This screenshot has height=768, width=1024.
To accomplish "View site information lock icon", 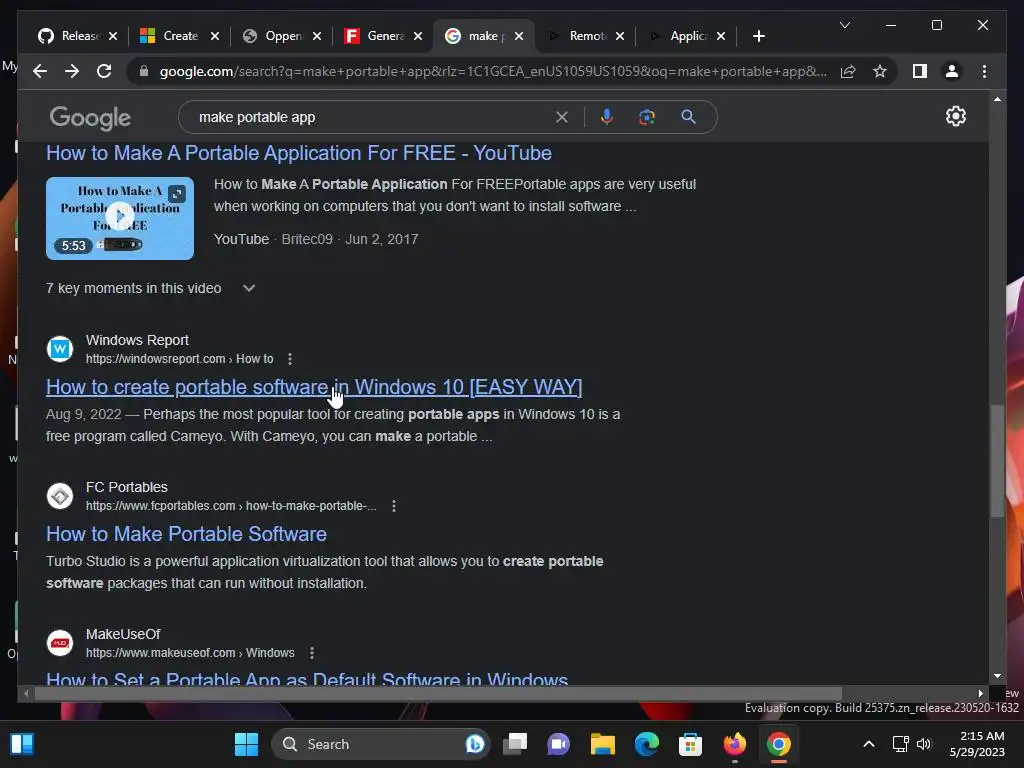I will coord(144,71).
